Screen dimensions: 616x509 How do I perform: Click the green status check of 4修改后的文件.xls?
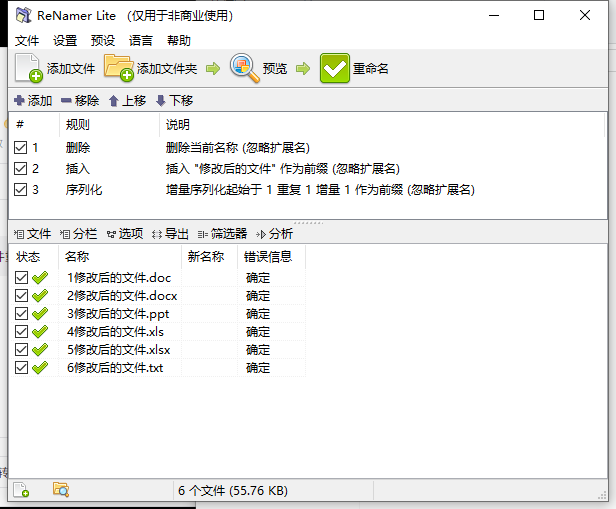(x=40, y=331)
